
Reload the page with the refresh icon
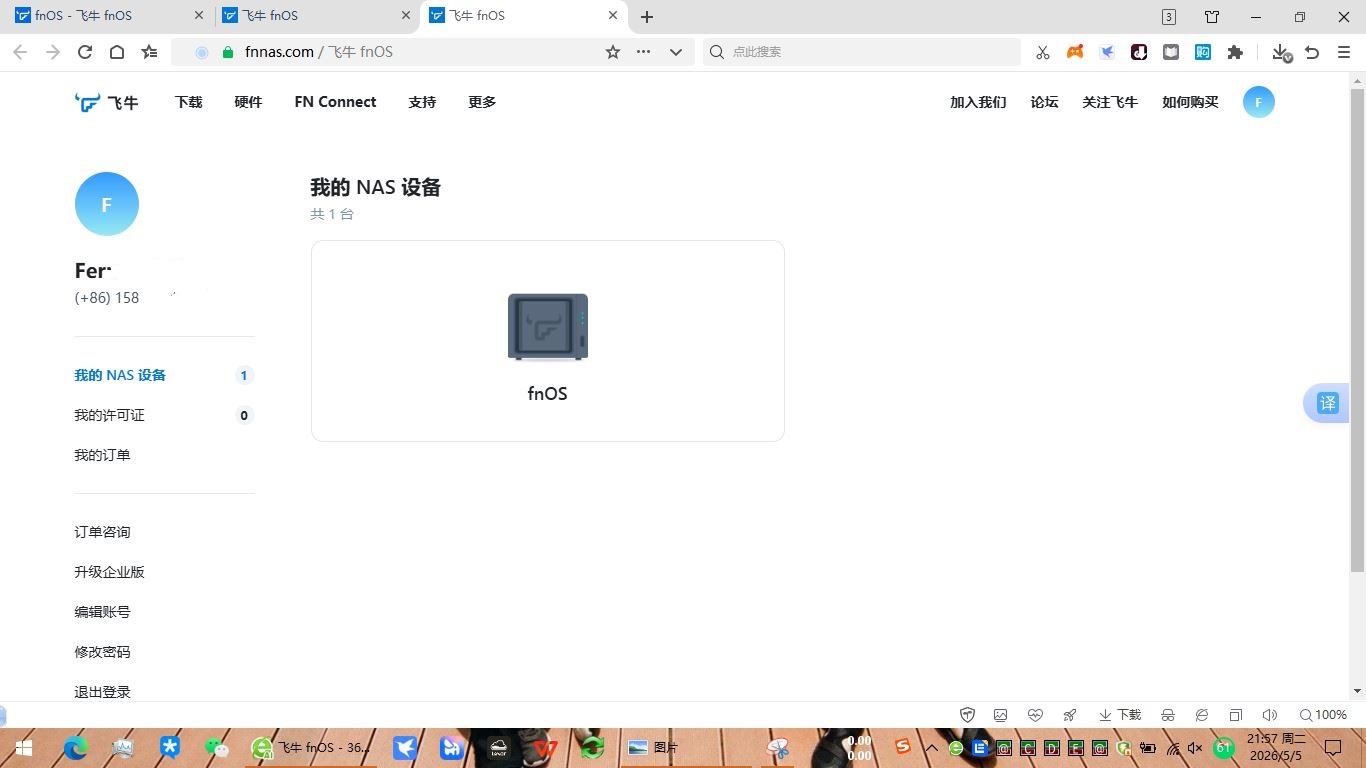(x=85, y=52)
